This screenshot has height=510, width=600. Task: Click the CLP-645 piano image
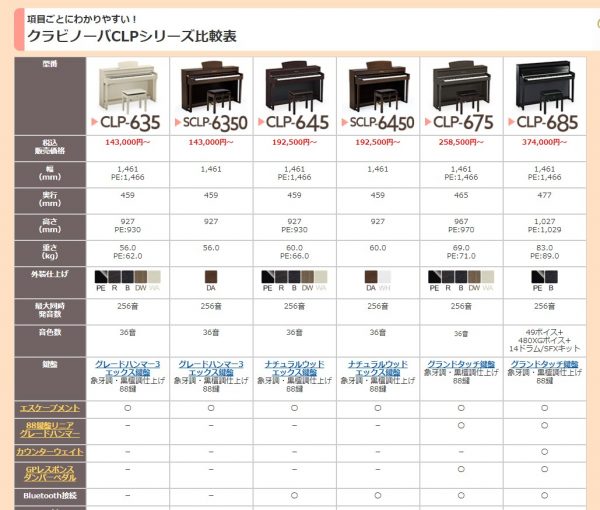click(295, 86)
